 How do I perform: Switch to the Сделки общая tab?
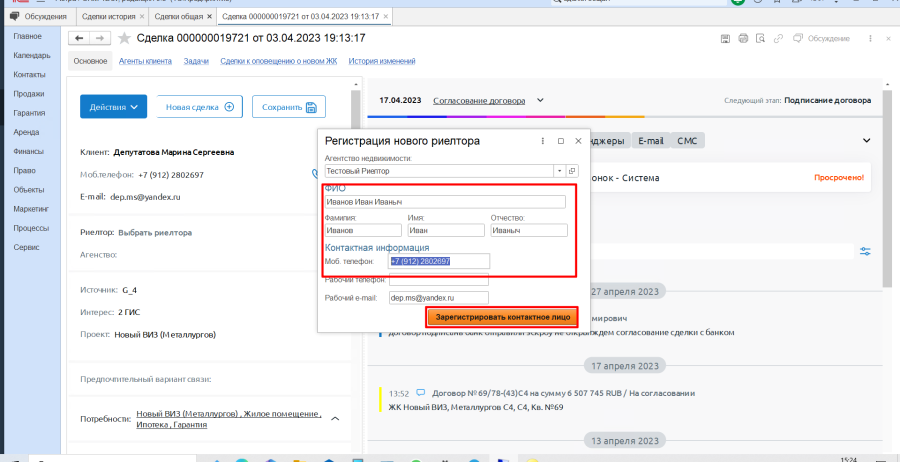coord(180,17)
